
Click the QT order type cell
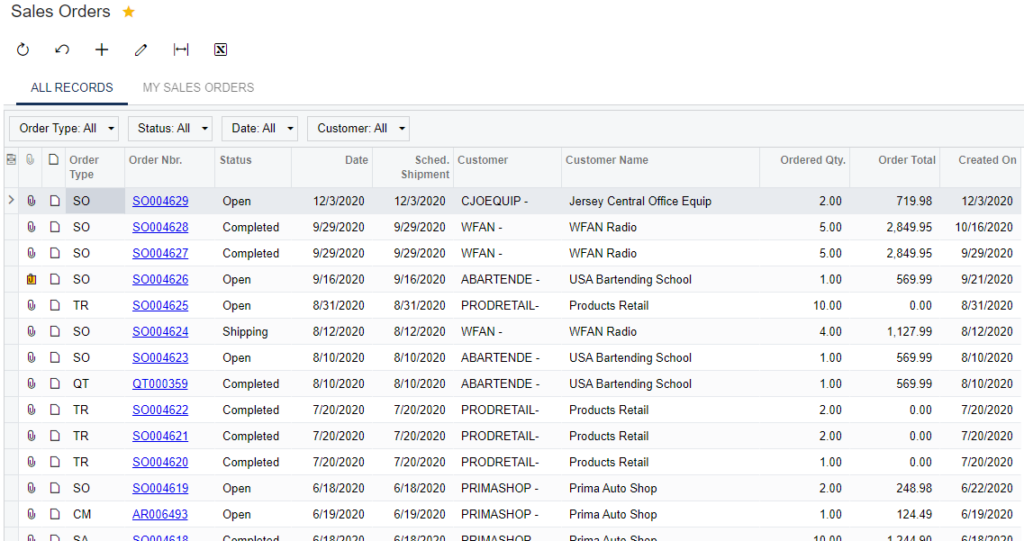pyautogui.click(x=95, y=384)
